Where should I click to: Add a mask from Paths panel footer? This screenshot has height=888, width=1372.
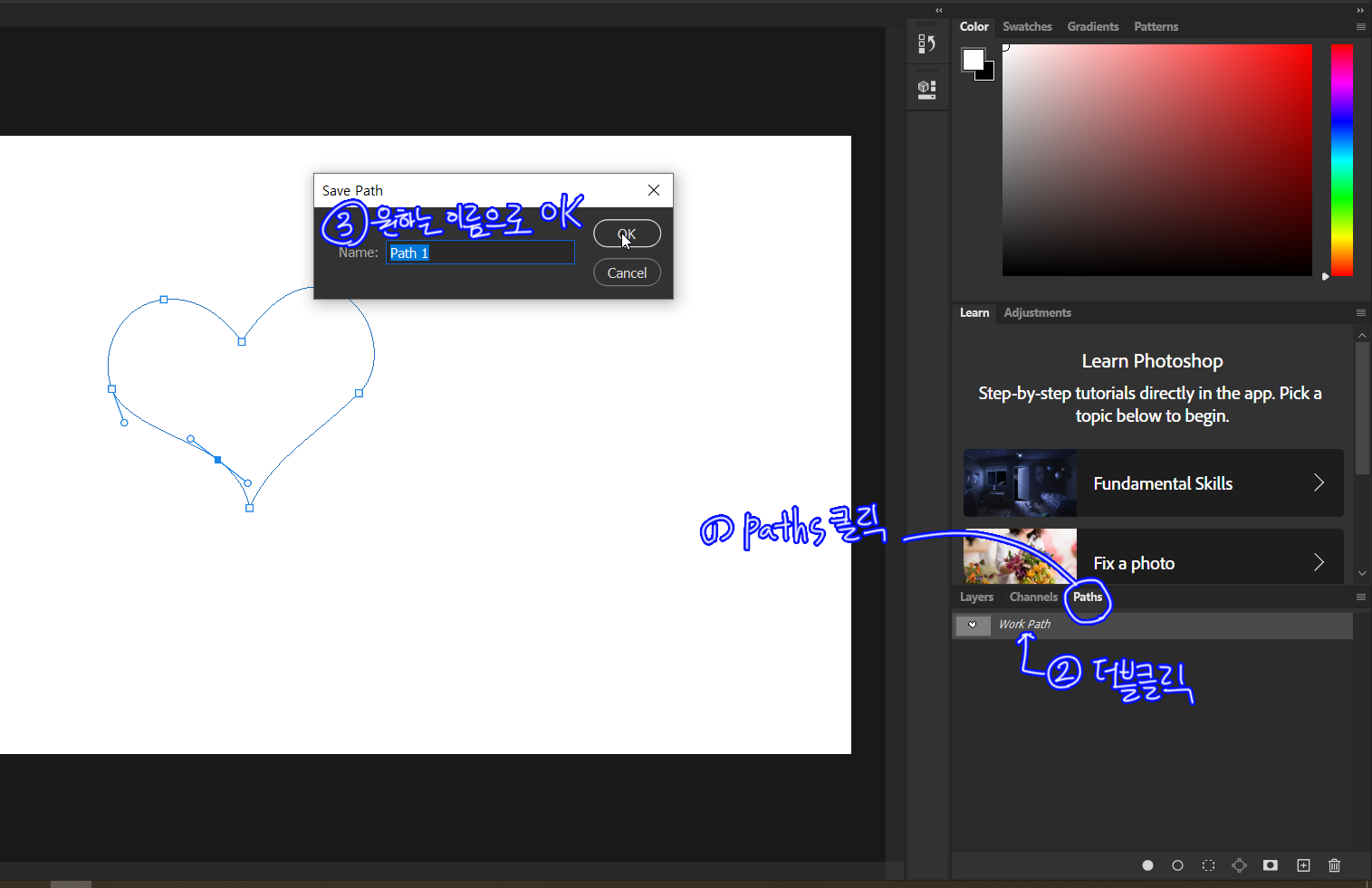[x=1271, y=865]
